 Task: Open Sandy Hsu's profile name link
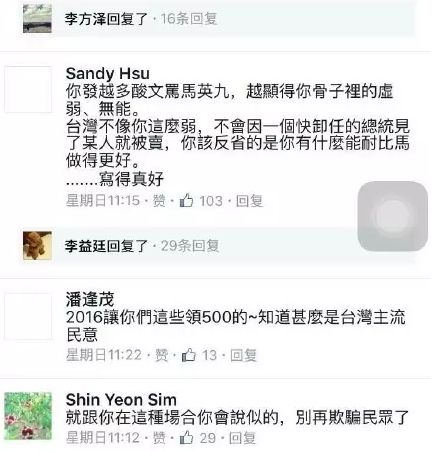[108, 74]
